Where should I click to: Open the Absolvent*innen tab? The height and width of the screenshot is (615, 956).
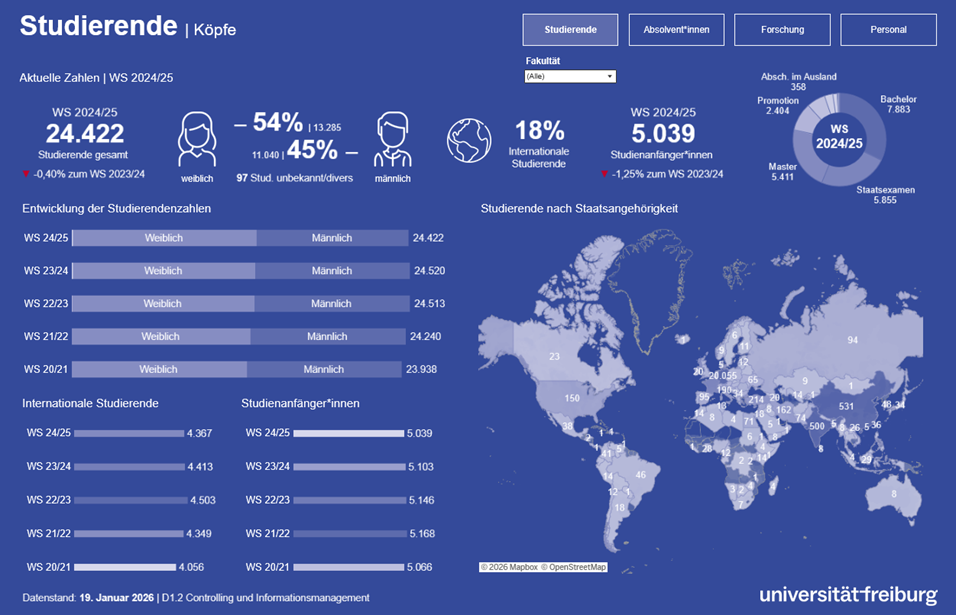click(x=676, y=30)
